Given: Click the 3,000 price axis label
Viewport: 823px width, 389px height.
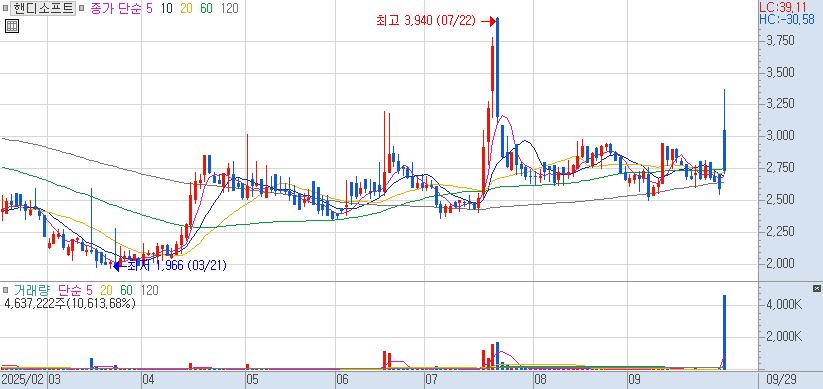Looking at the screenshot, I should tap(779, 136).
